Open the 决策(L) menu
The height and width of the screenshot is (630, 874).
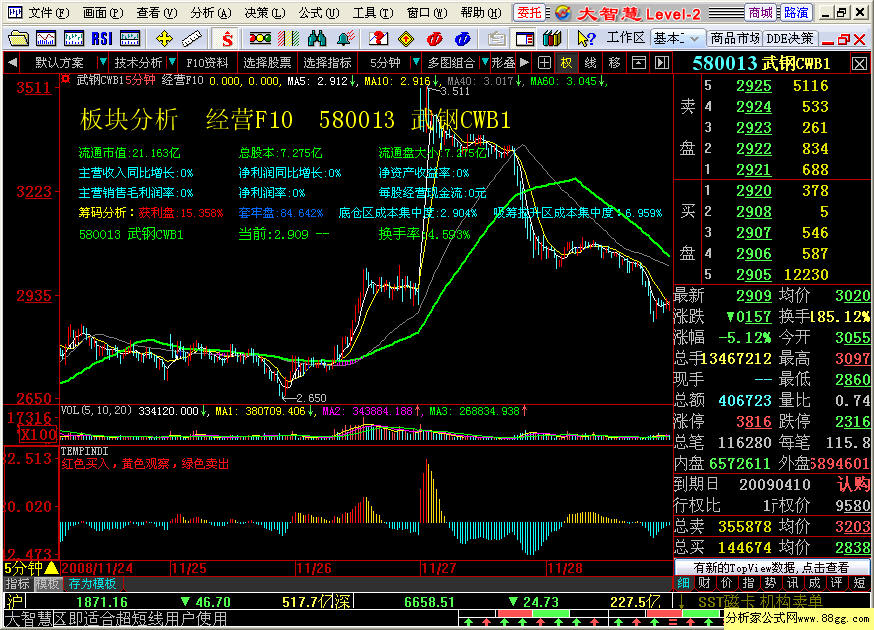[265, 12]
